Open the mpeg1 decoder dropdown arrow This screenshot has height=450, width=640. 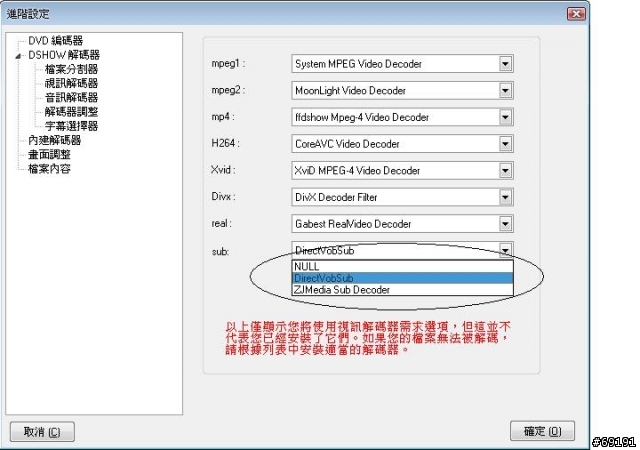click(505, 64)
